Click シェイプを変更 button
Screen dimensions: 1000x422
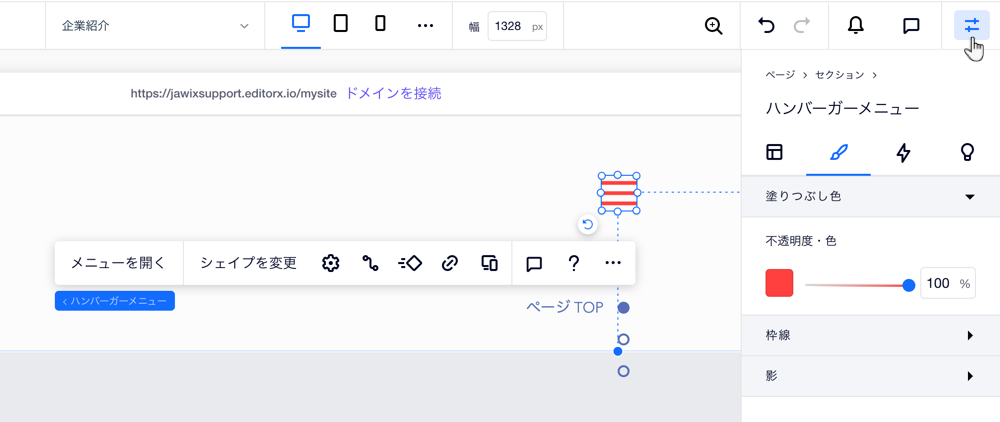point(249,263)
